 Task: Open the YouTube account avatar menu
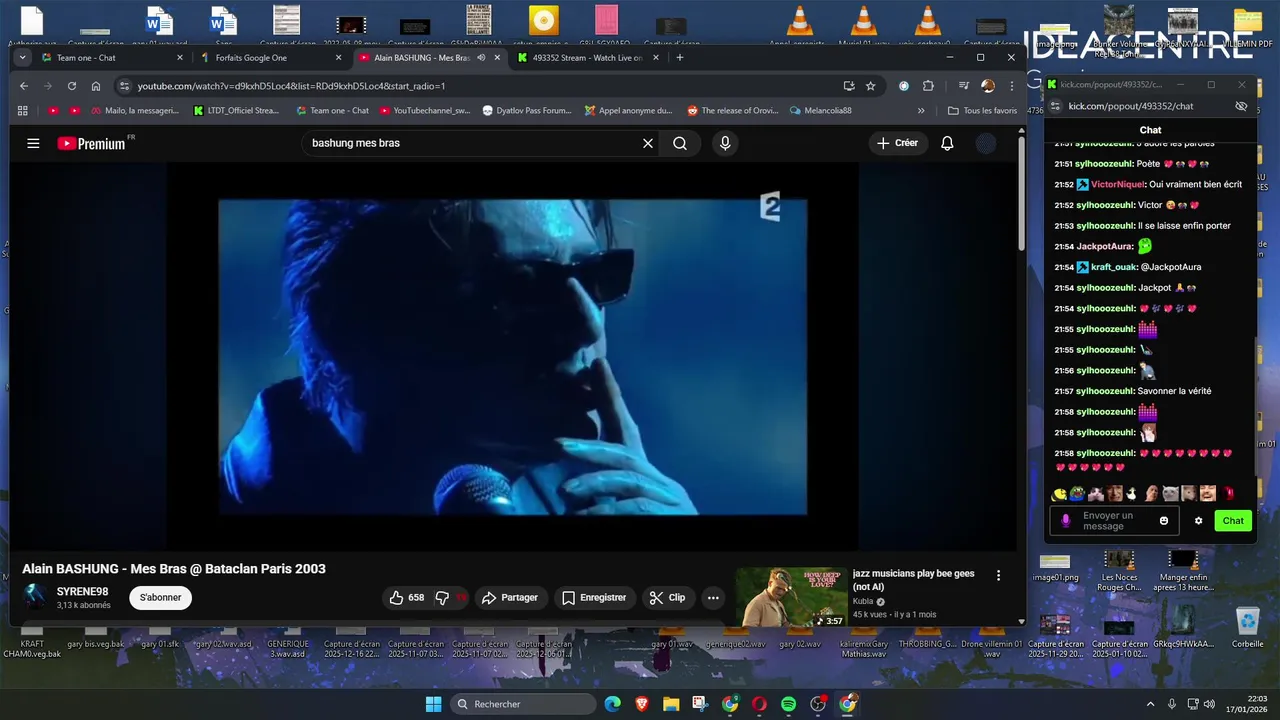coord(986,143)
